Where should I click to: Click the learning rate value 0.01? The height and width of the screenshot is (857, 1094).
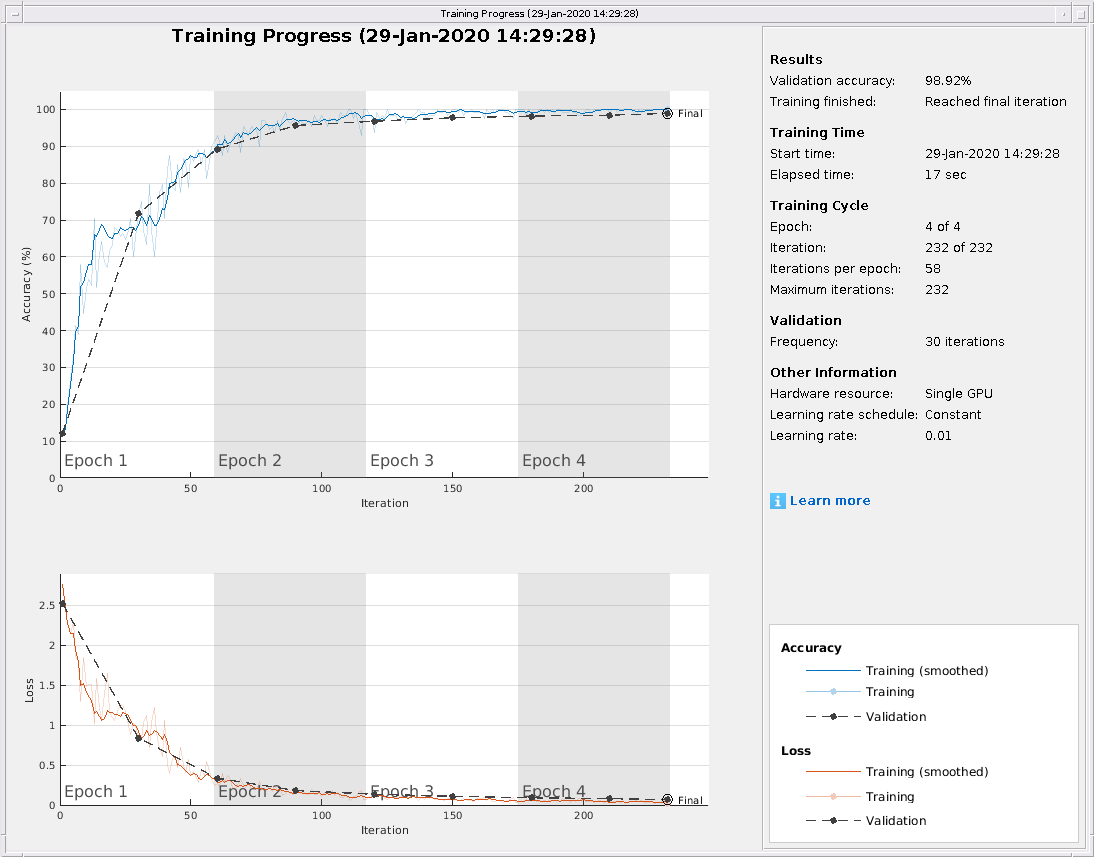point(938,435)
